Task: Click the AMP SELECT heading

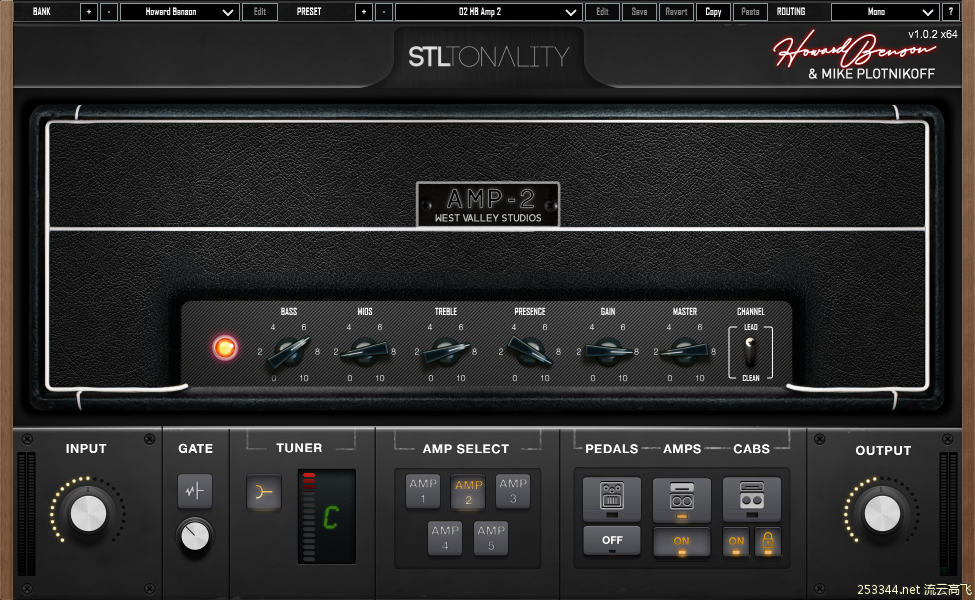Action: point(466,449)
